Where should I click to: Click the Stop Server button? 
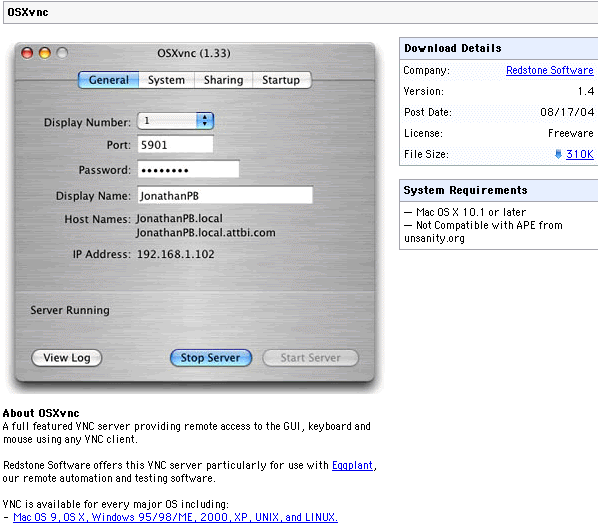pyautogui.click(x=211, y=358)
